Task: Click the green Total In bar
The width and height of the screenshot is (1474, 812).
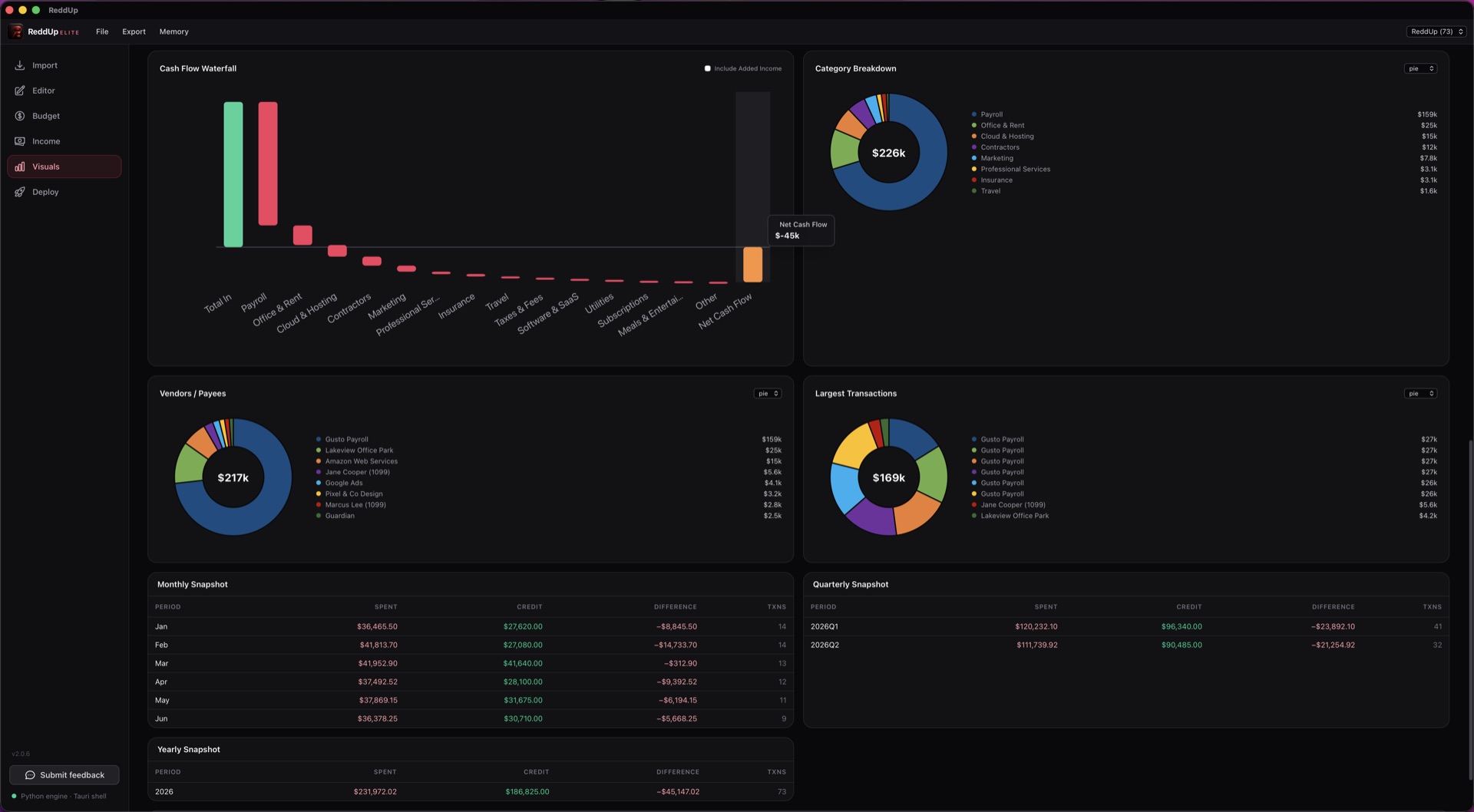Action: [233, 174]
